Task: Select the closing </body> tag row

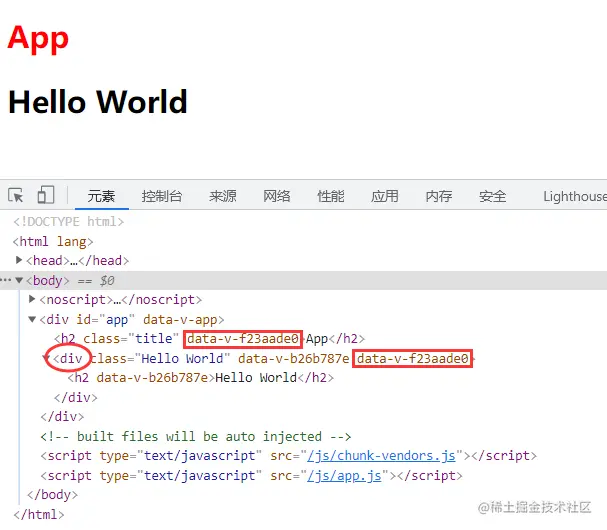Action: coord(53,494)
